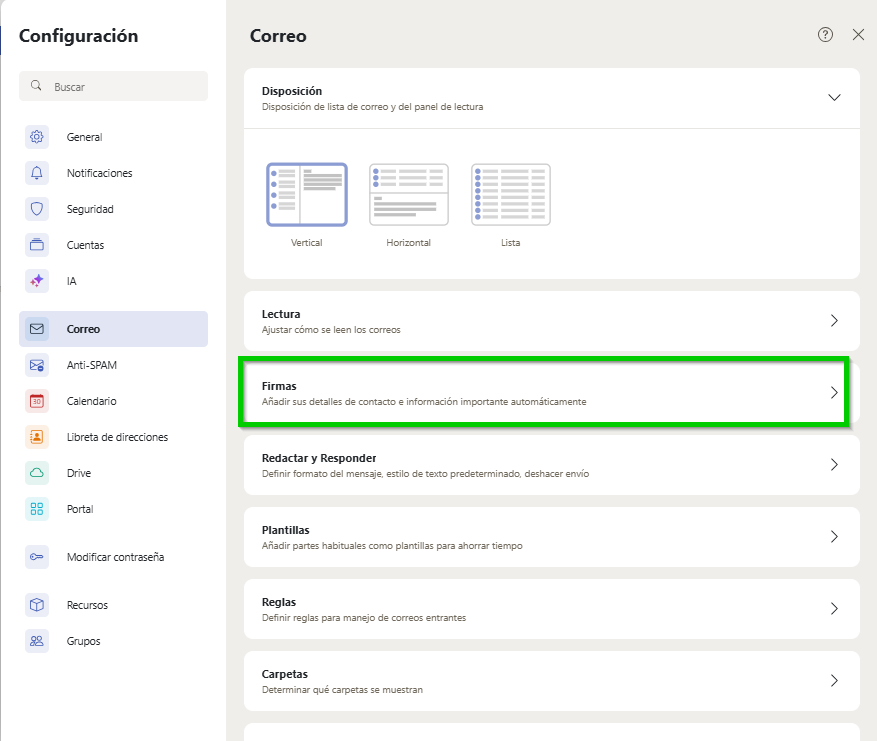Go to Libreta de direcciones

tap(116, 437)
